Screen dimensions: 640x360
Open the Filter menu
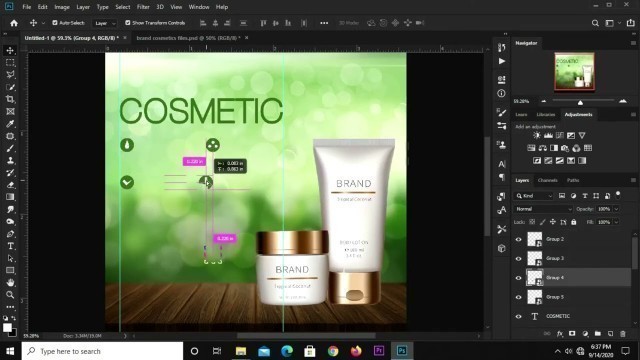coord(143,7)
